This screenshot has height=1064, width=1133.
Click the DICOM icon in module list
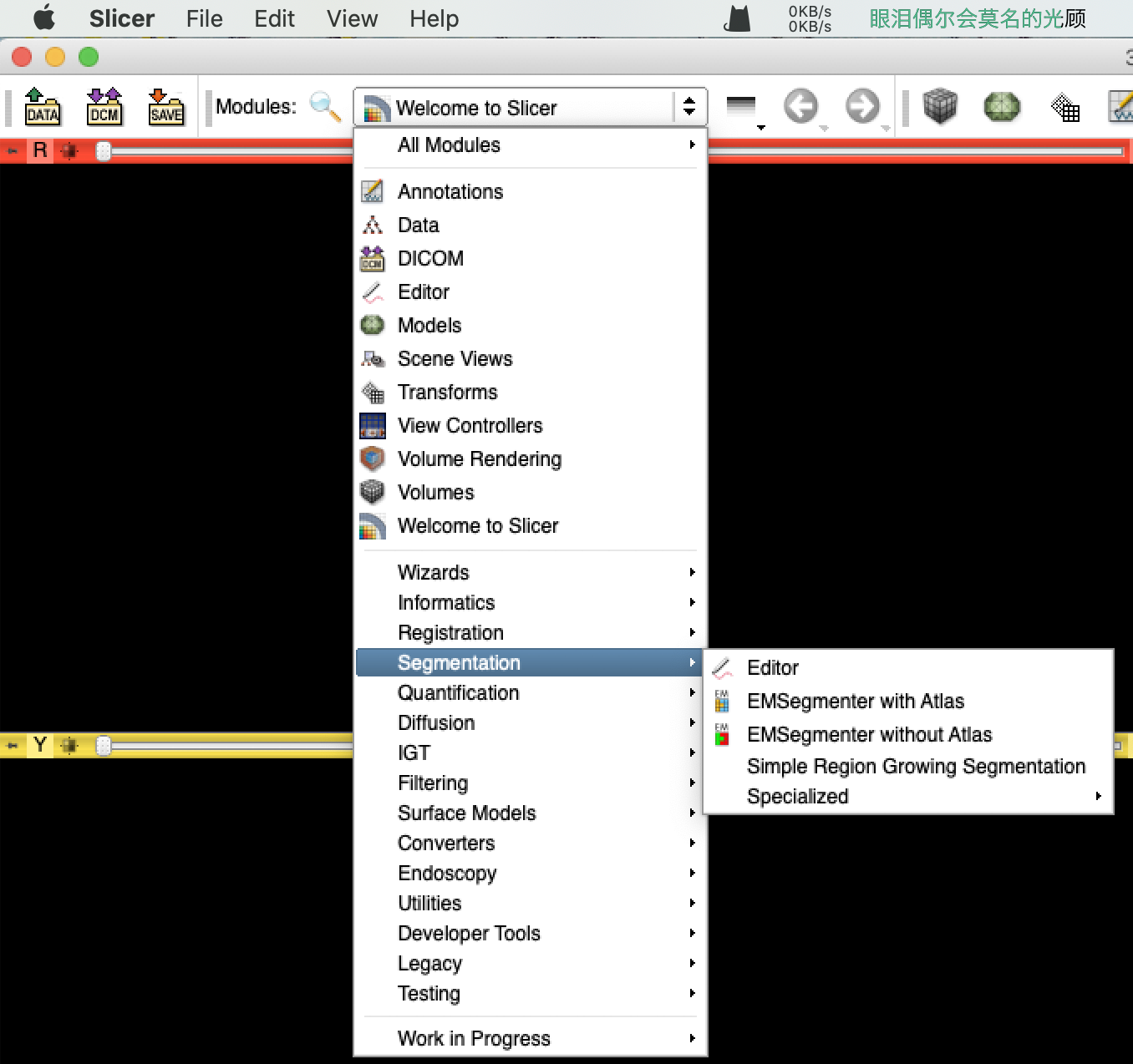pyautogui.click(x=373, y=258)
